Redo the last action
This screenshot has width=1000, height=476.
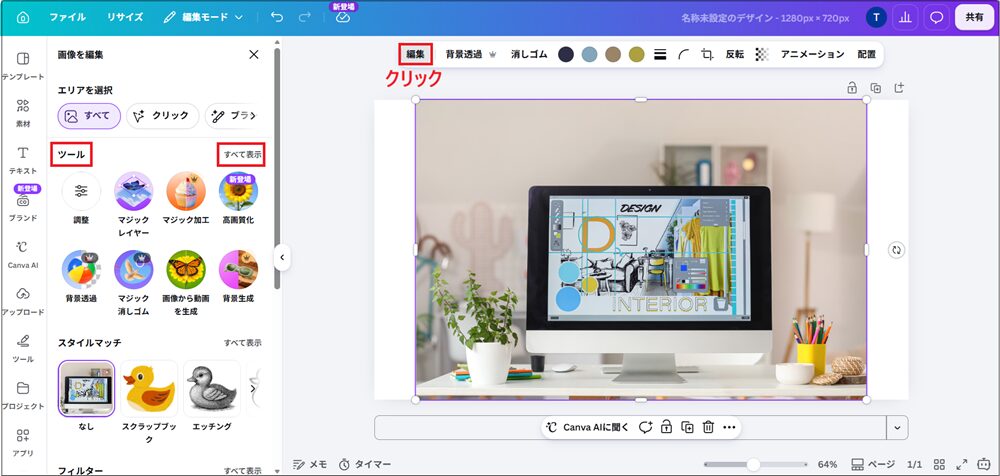point(305,17)
